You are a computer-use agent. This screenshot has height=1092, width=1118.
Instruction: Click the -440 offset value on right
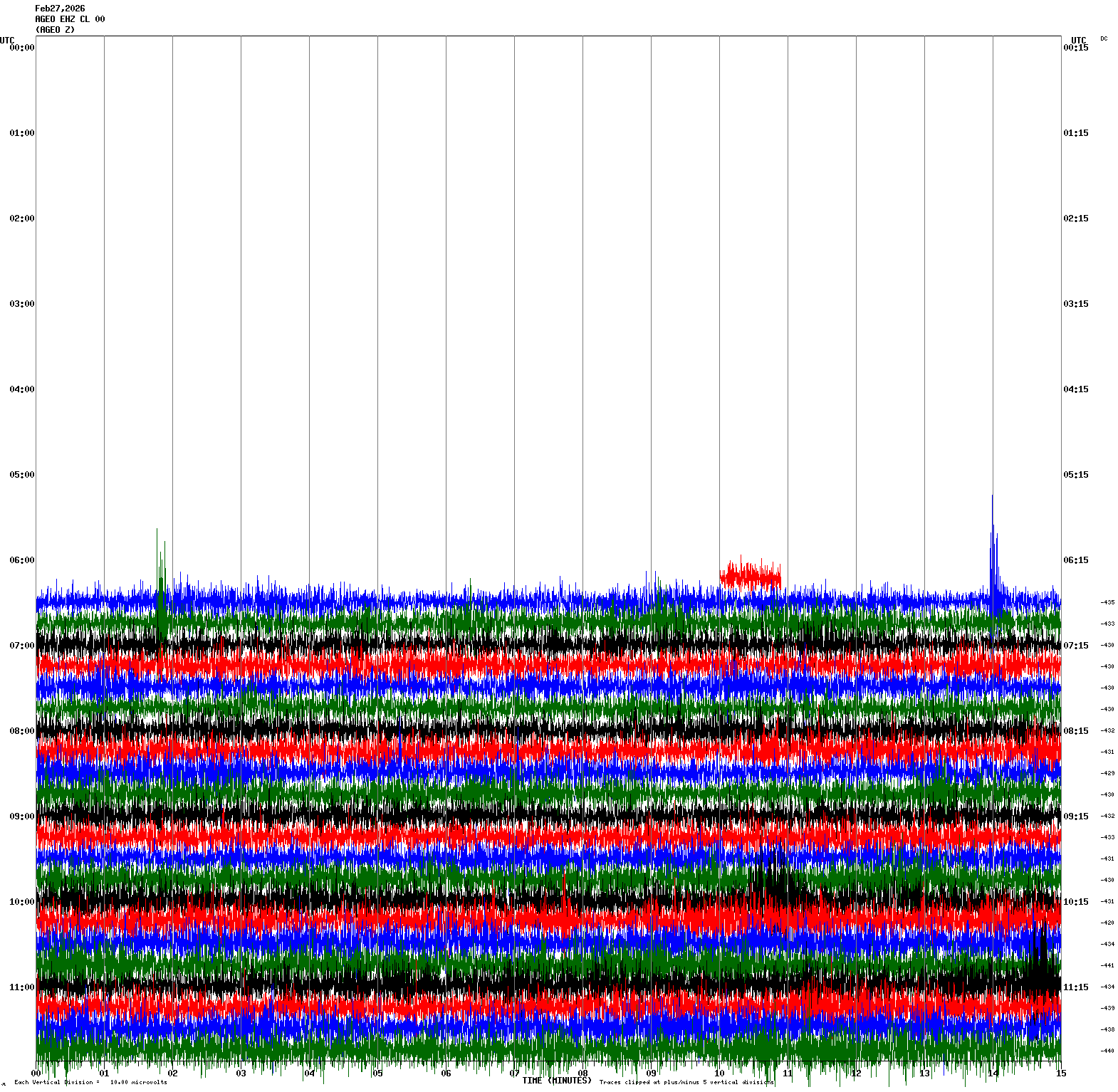coord(1107,1051)
